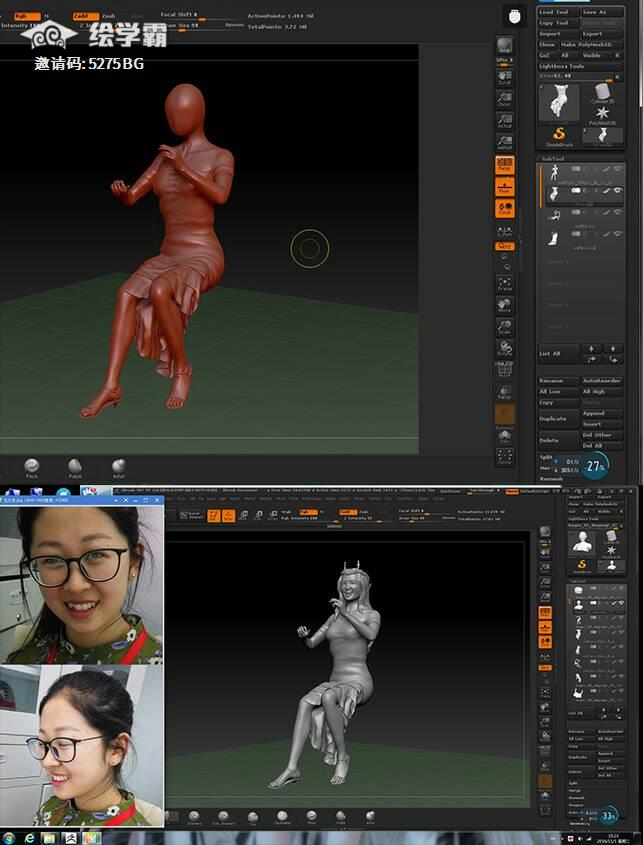The width and height of the screenshot is (643, 845).
Task: Select the first subtool thumbnail in upper list
Action: 554,173
